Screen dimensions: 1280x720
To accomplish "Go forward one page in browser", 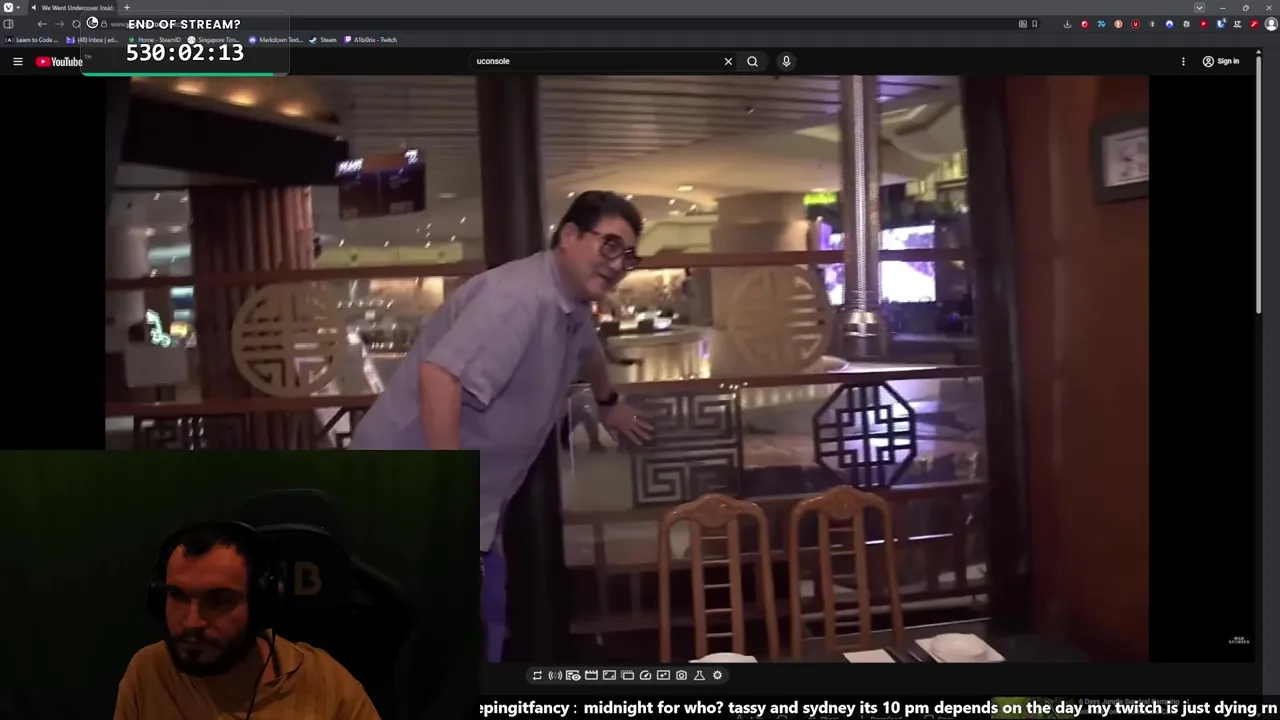I will pos(59,24).
